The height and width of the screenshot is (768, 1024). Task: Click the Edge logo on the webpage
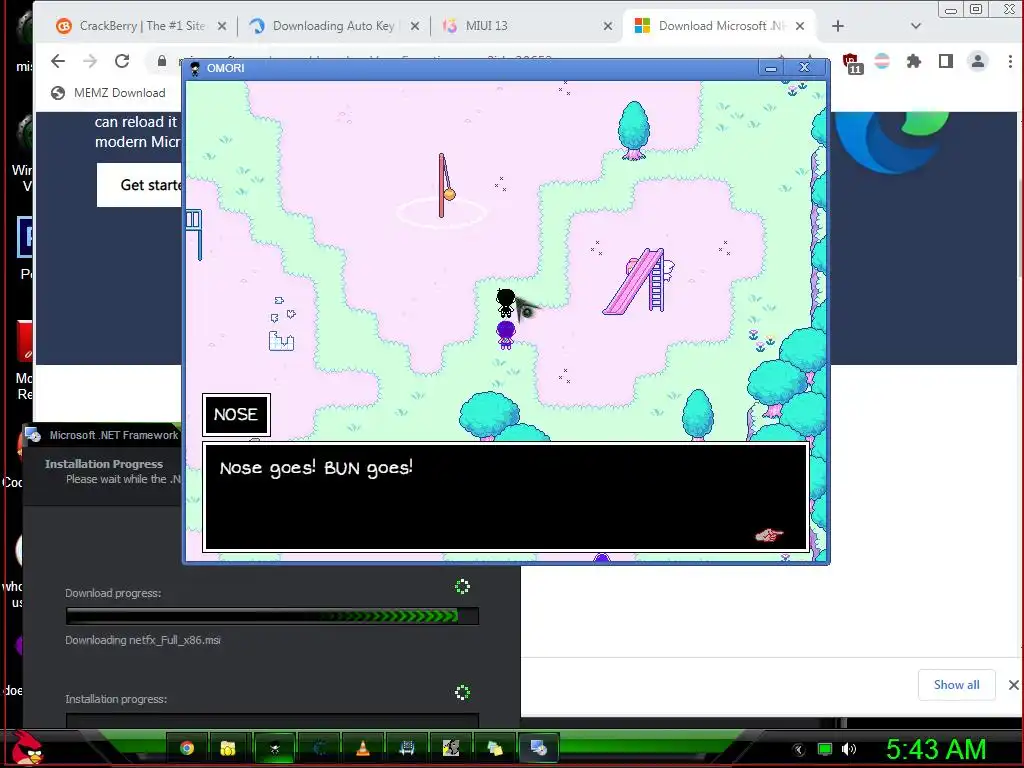tap(891, 142)
